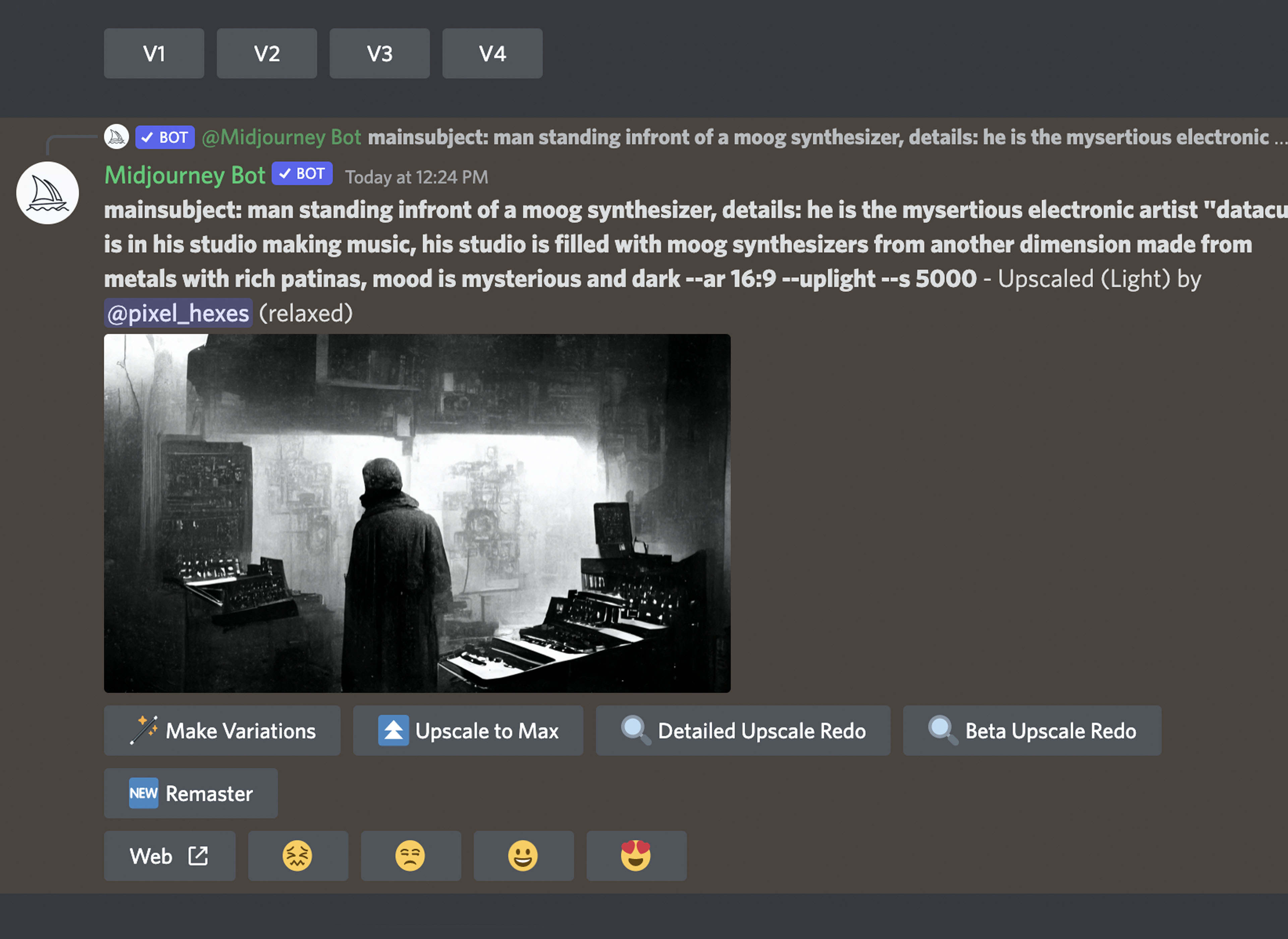Rate with the confounded face emoji
The height and width of the screenshot is (939, 1288).
click(298, 855)
